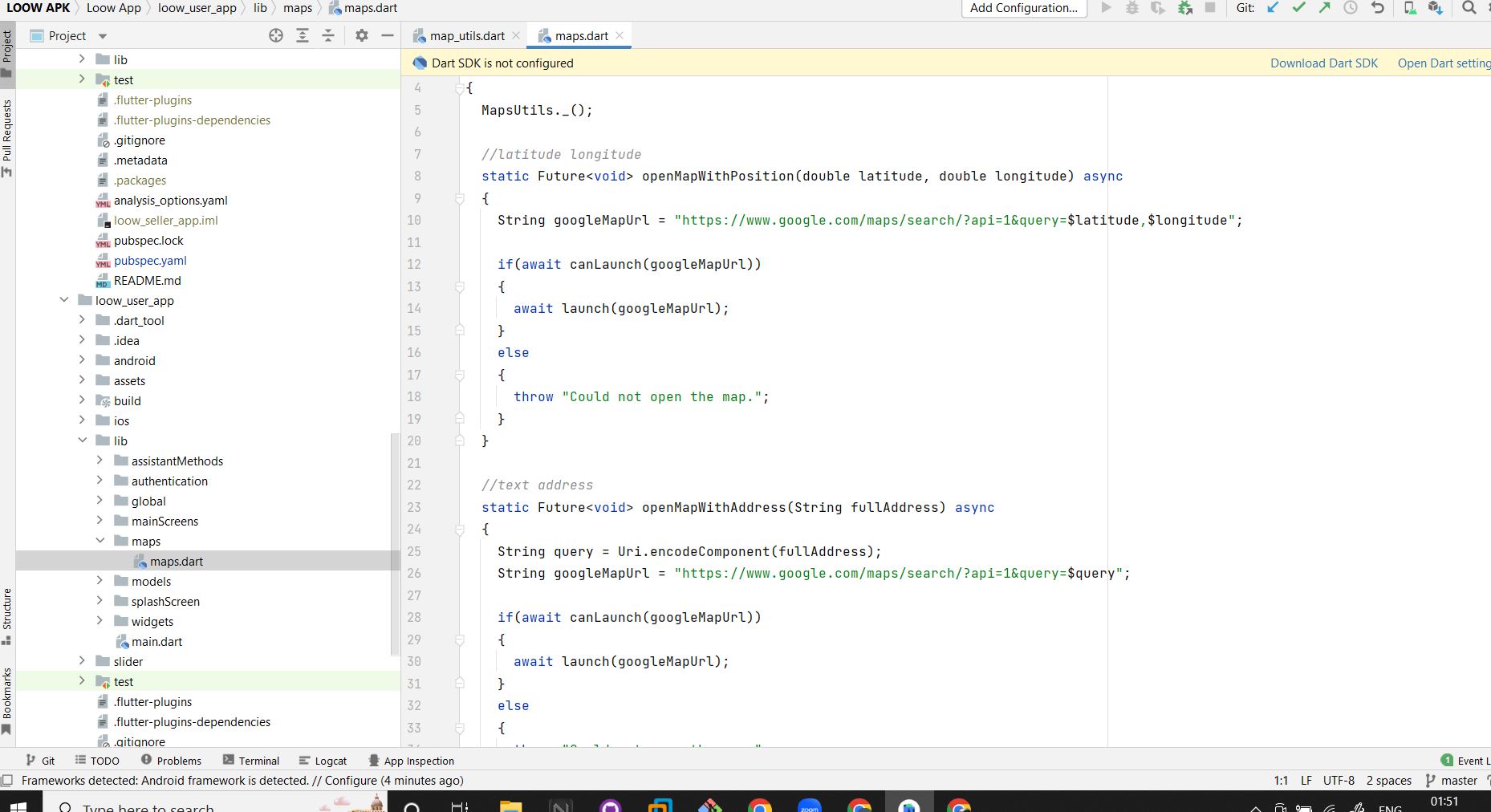The width and height of the screenshot is (1491, 812).
Task: Open the Event Log
Action: click(x=1465, y=761)
